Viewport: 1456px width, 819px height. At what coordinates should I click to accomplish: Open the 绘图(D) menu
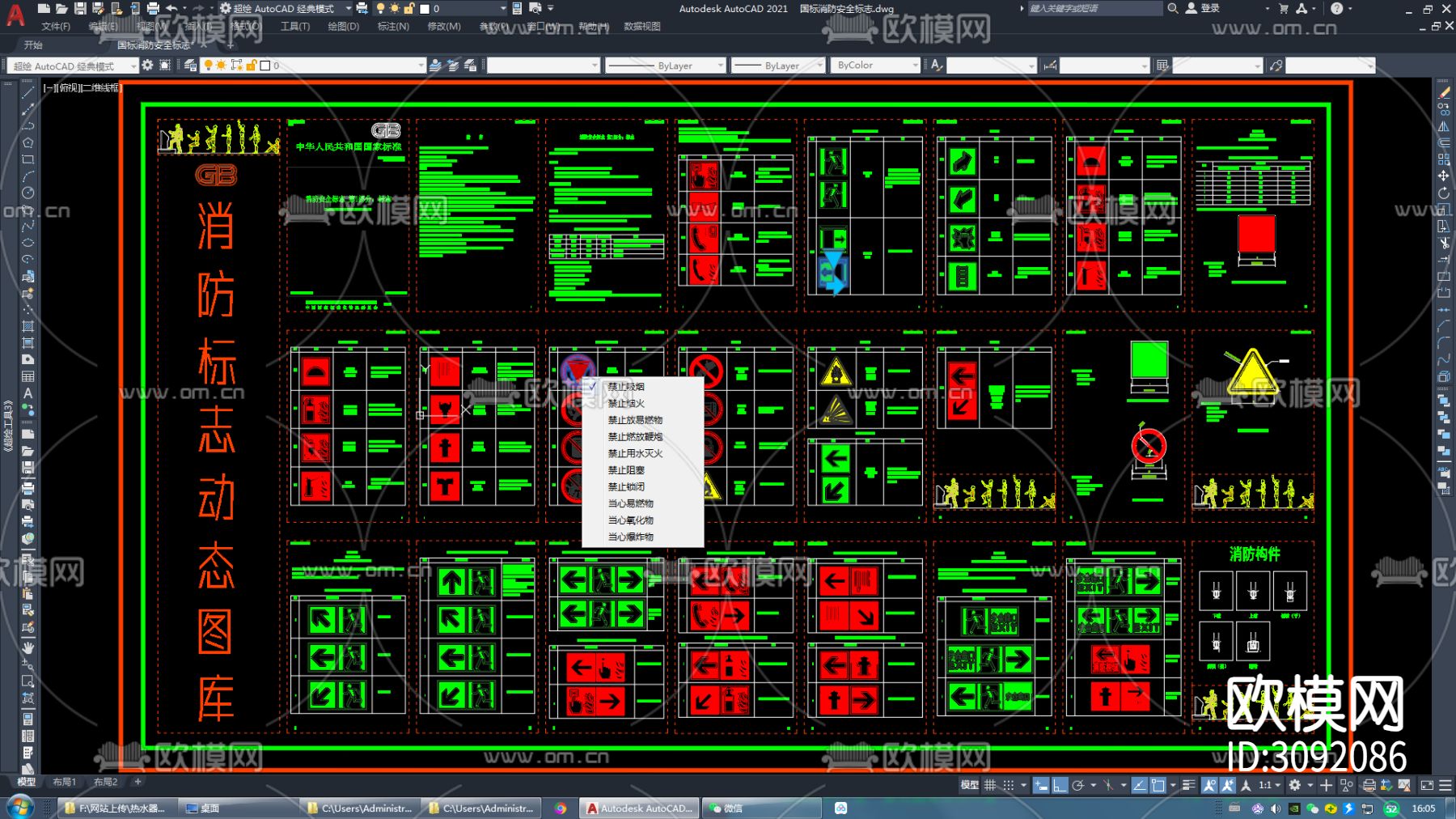tap(344, 27)
